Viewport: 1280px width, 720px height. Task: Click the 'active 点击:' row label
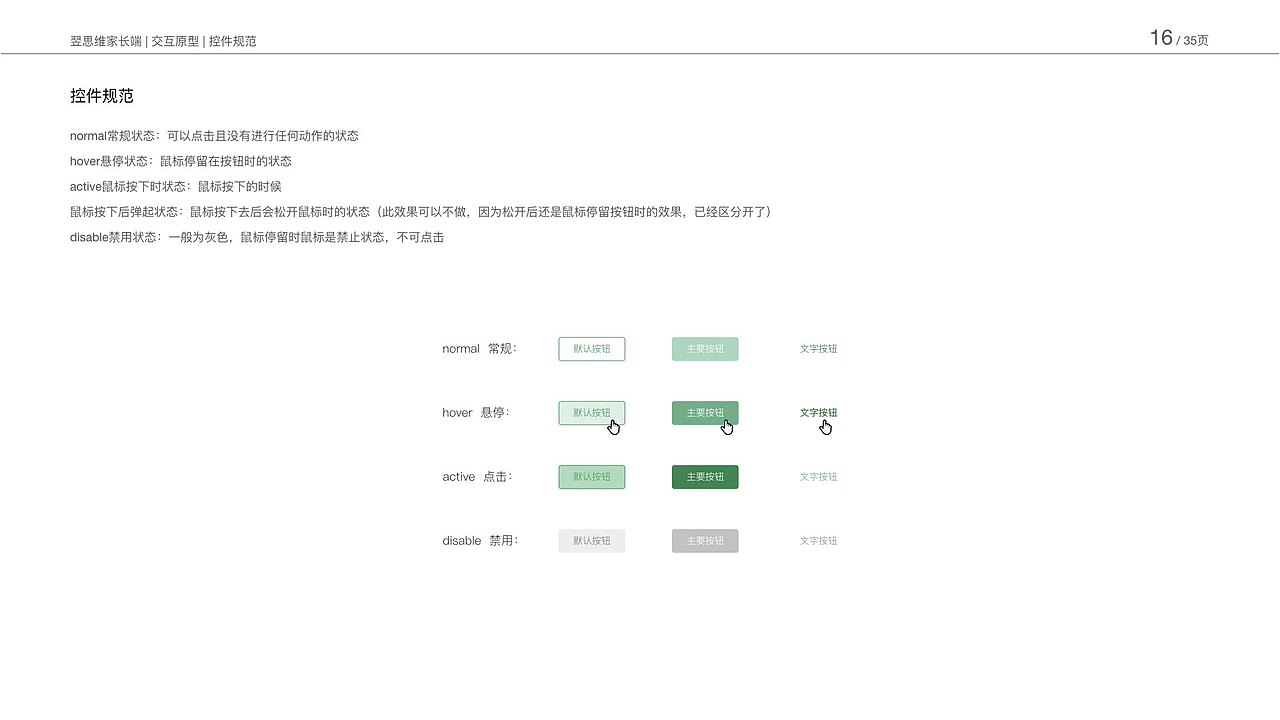click(x=477, y=477)
